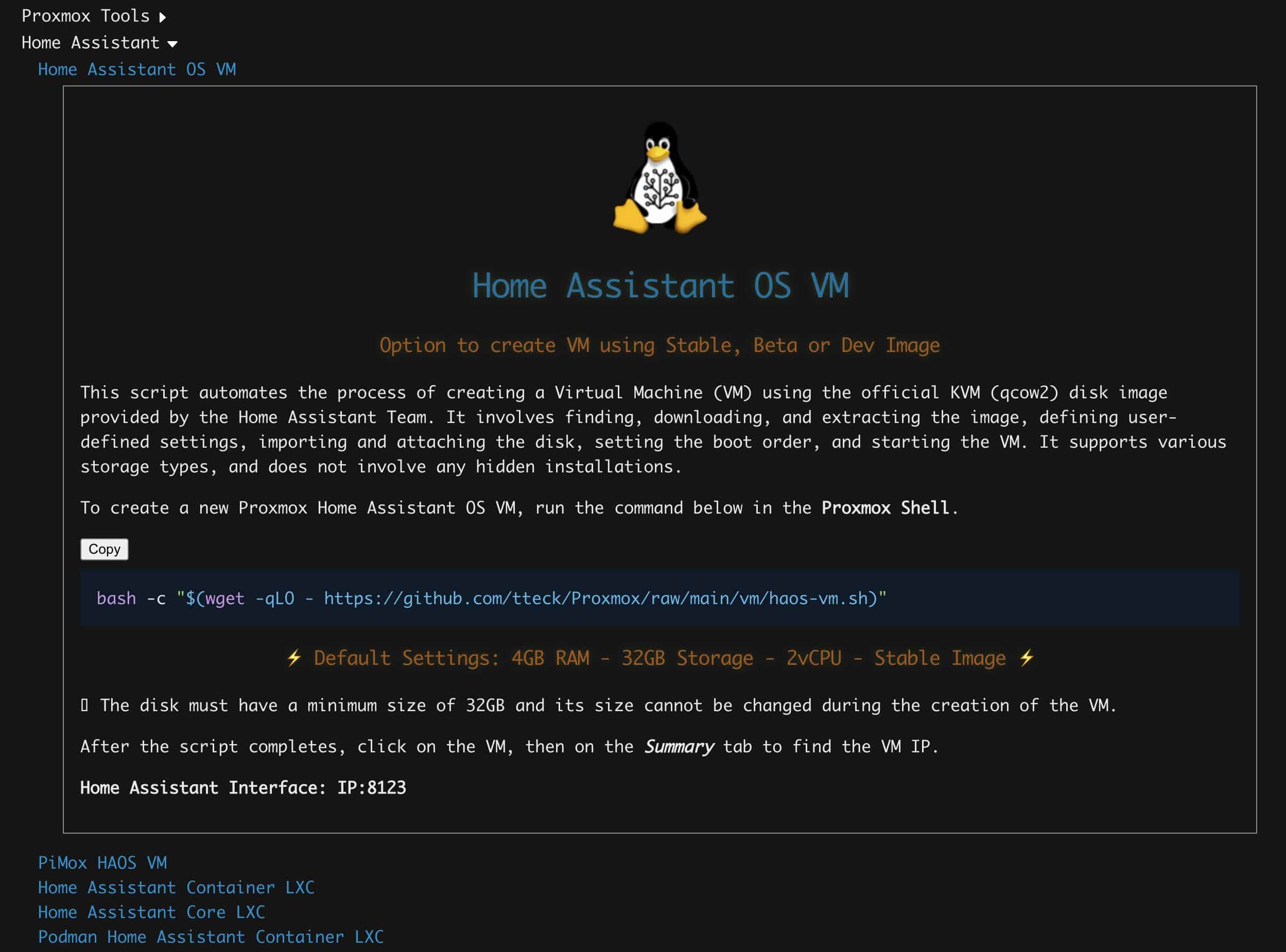Click the Home Assistant section label

pos(90,43)
